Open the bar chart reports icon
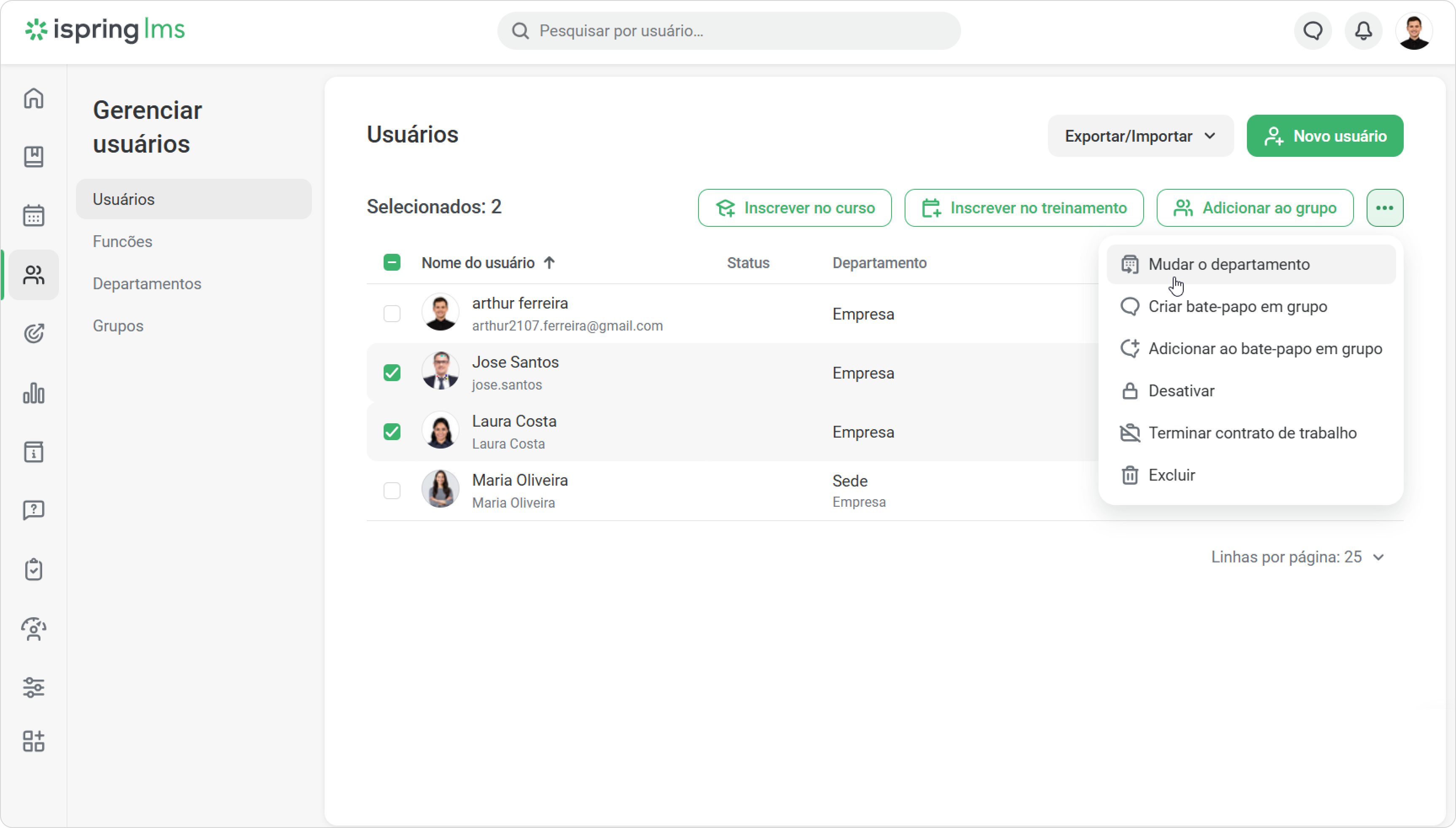This screenshot has height=828, width=1456. pyautogui.click(x=34, y=392)
